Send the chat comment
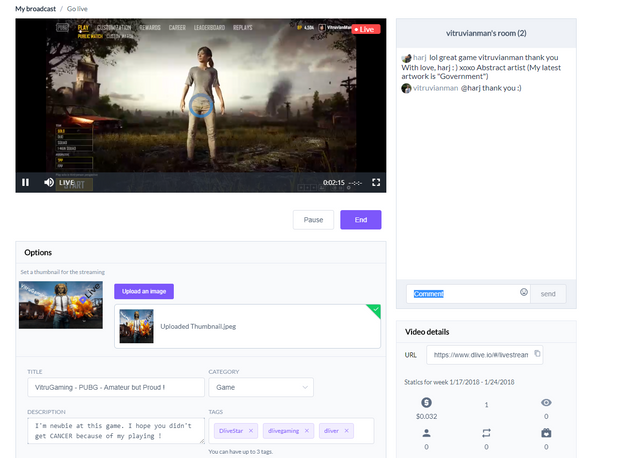The width and height of the screenshot is (640, 458). point(548,294)
